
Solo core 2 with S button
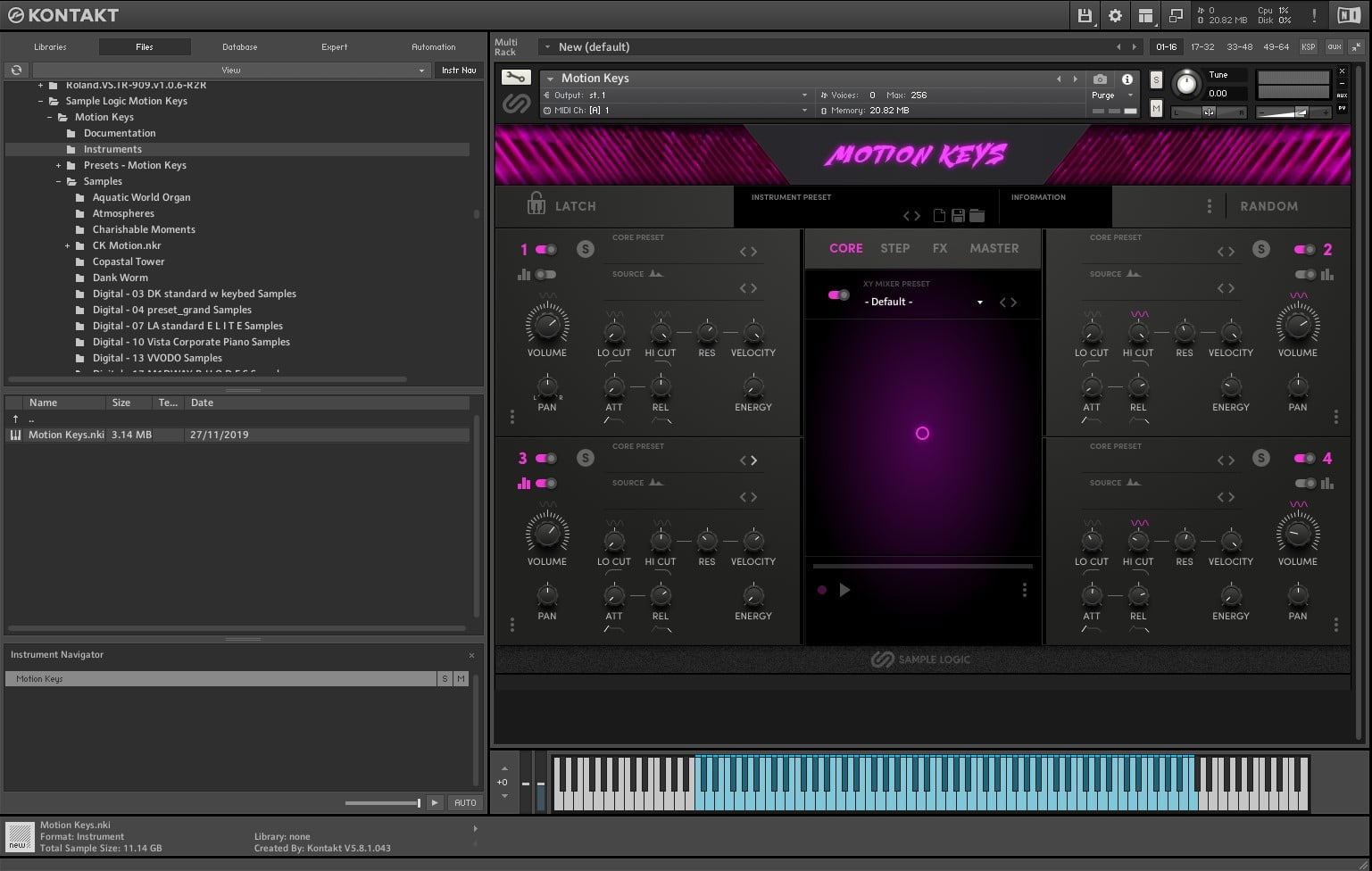click(1260, 250)
